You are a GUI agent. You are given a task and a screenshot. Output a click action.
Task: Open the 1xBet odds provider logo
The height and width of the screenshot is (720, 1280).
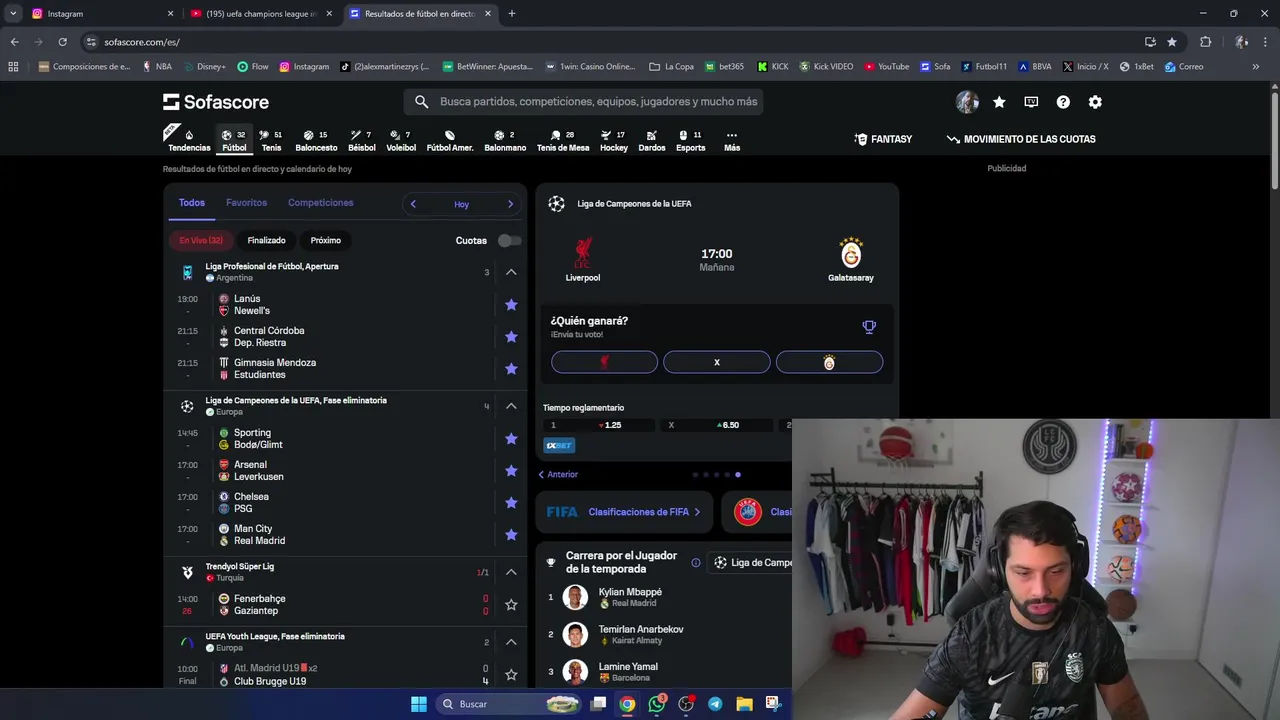tap(559, 445)
